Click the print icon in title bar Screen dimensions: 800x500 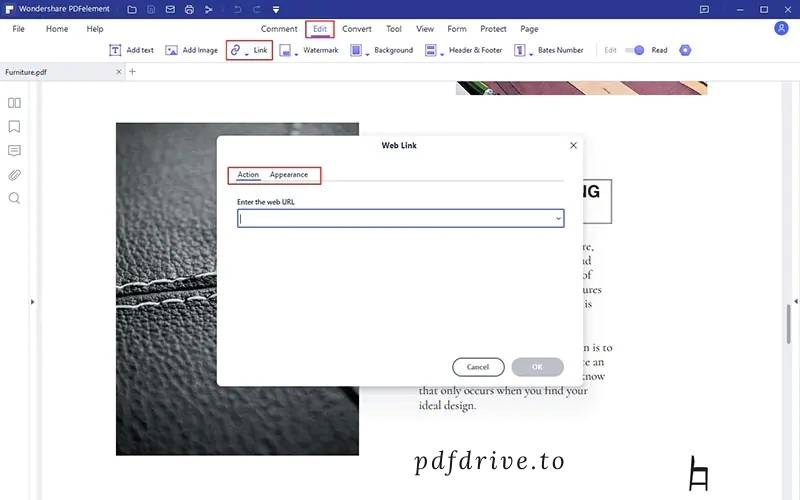tap(189, 9)
